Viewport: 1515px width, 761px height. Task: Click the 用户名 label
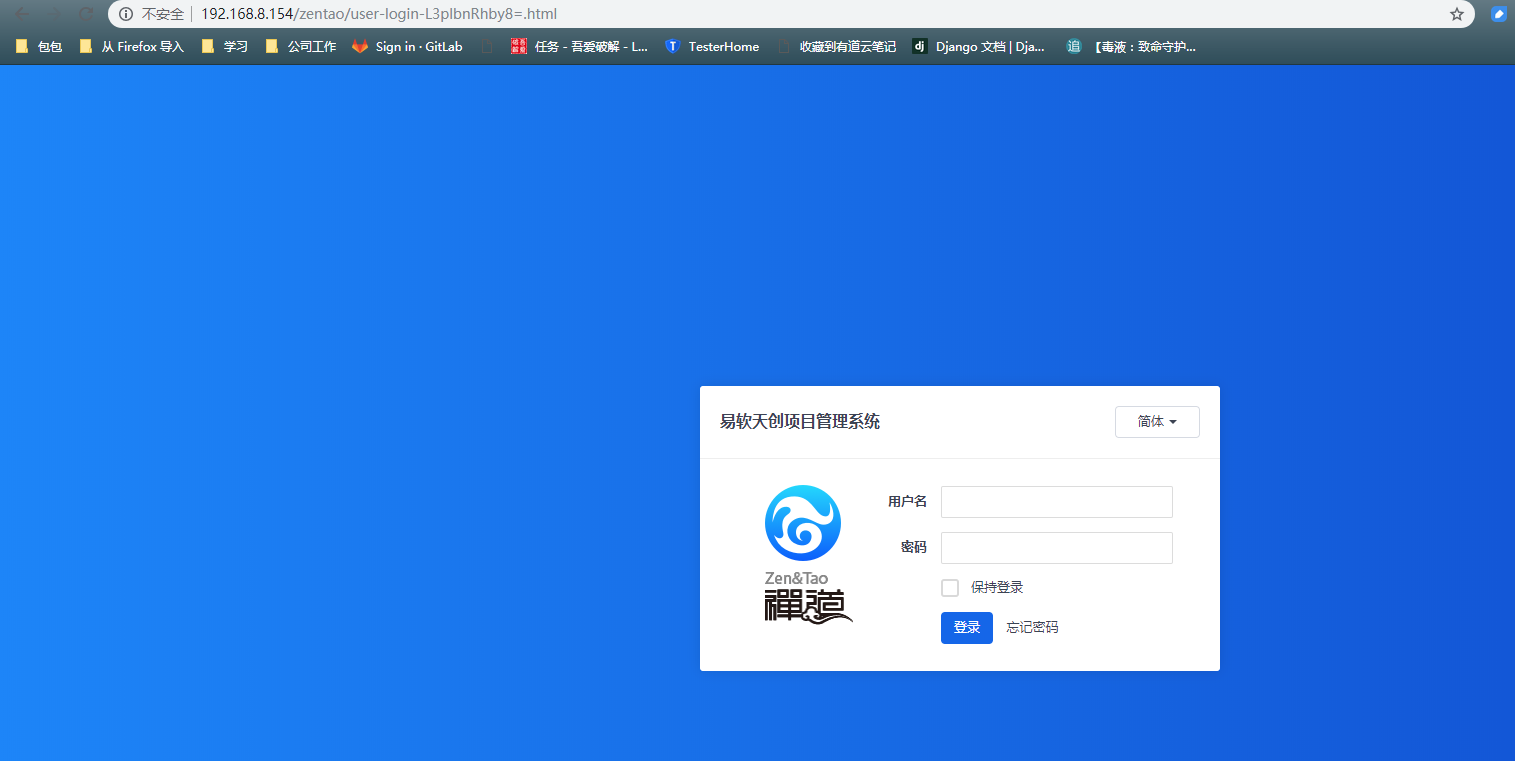coord(907,502)
